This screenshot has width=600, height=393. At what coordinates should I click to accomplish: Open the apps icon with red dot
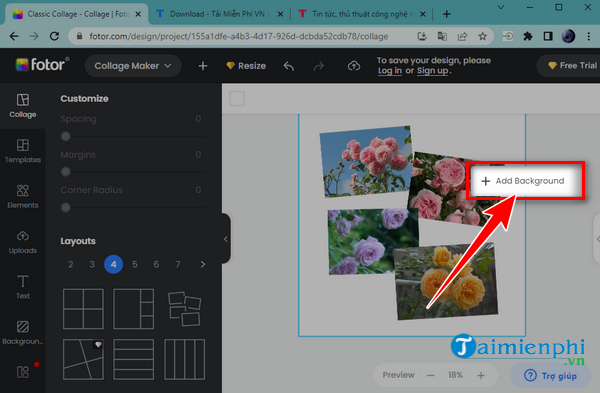tap(23, 372)
